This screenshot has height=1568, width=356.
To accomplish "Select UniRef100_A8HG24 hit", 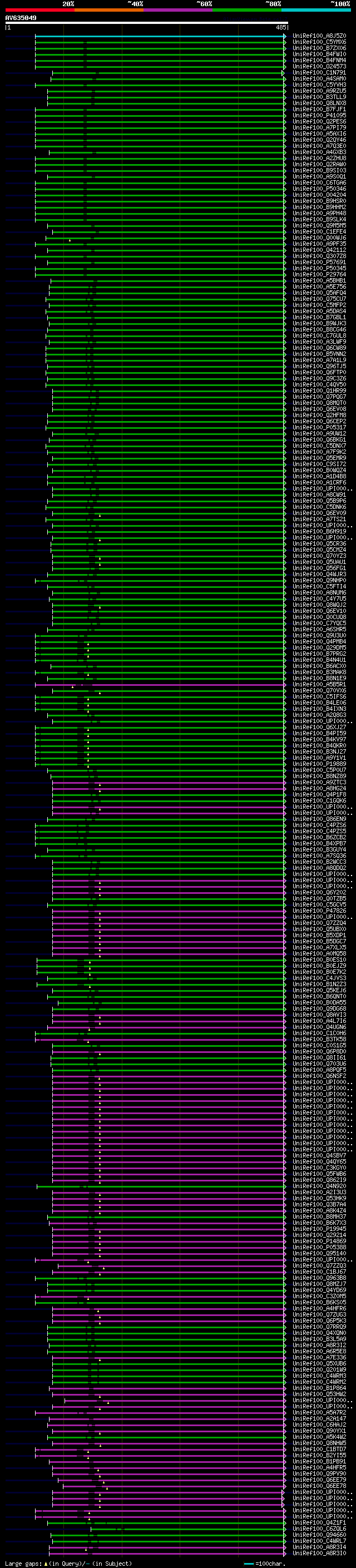I will 319,788.
